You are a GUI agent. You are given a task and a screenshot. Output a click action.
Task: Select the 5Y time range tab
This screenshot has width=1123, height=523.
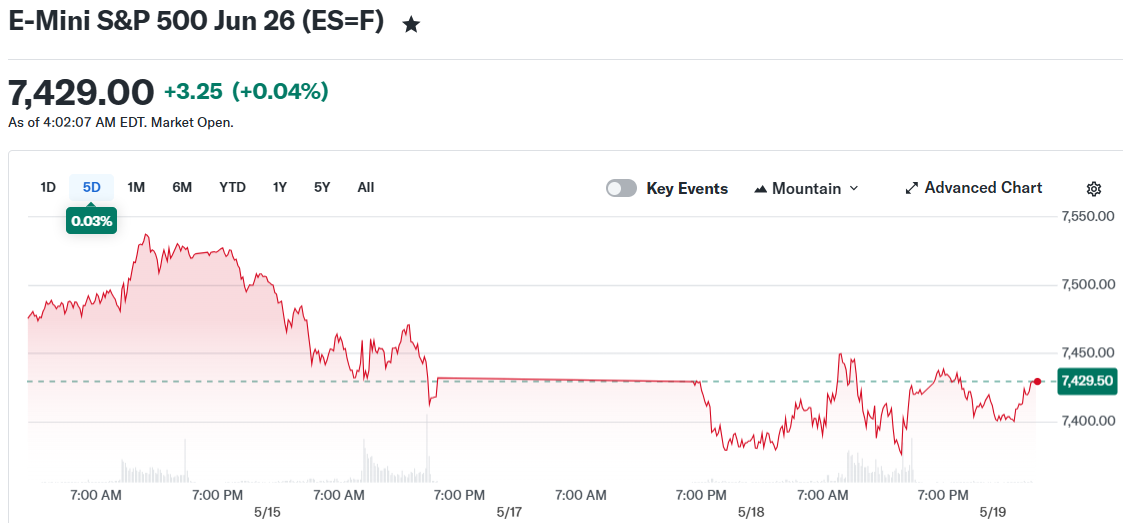(322, 188)
